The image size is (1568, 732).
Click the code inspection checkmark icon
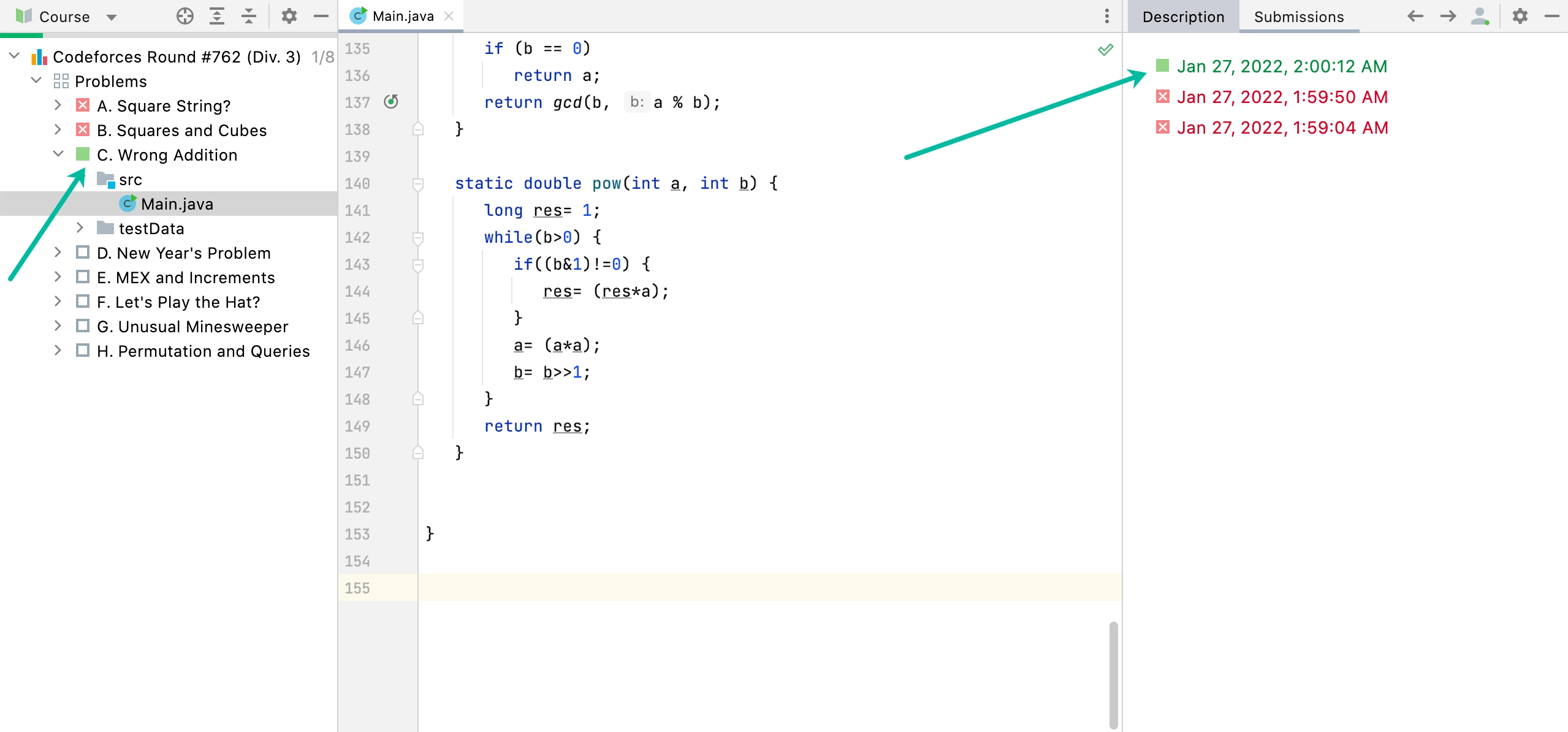[1105, 49]
